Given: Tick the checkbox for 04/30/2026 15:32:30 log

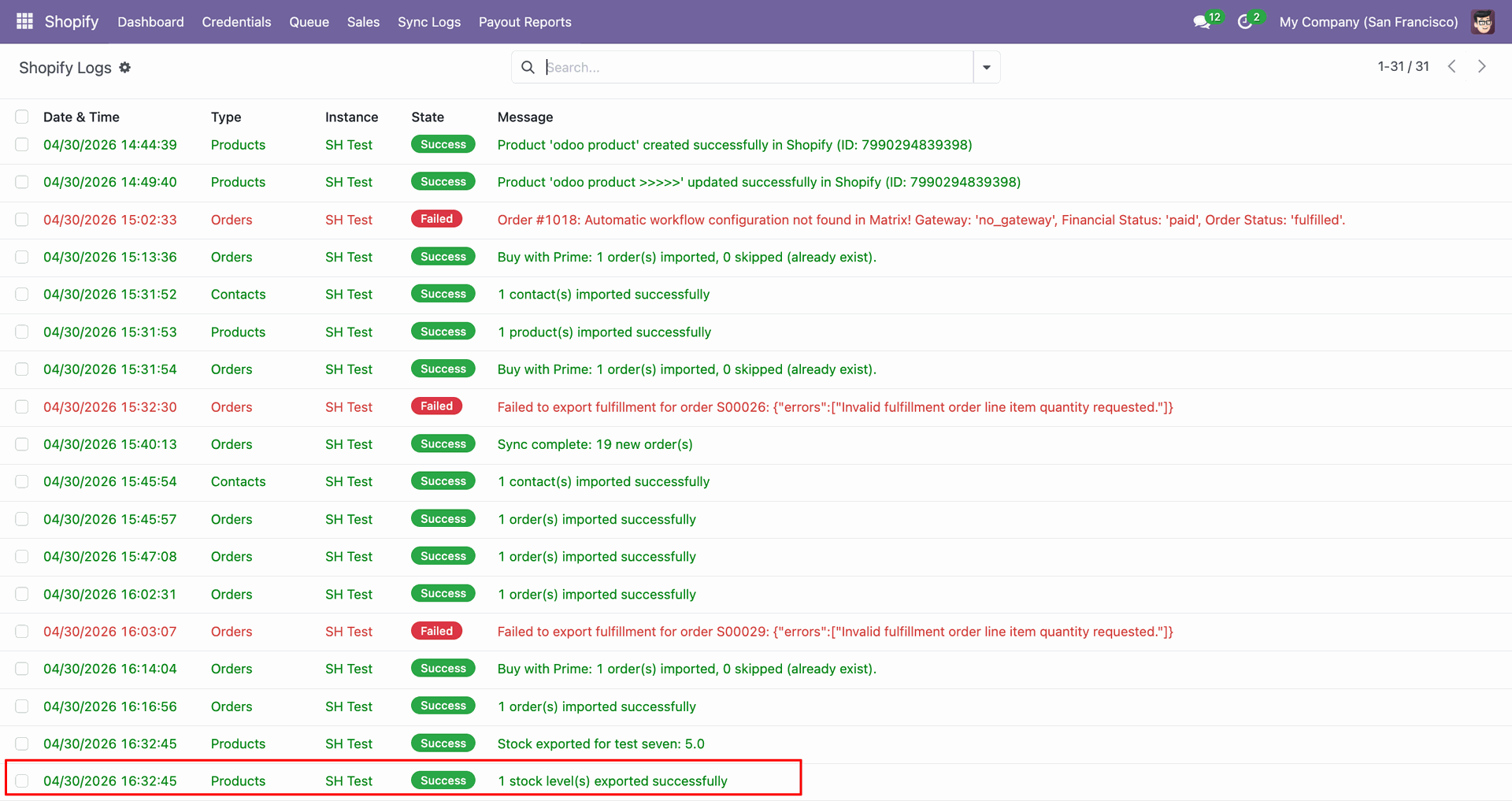Looking at the screenshot, I should coord(22,406).
